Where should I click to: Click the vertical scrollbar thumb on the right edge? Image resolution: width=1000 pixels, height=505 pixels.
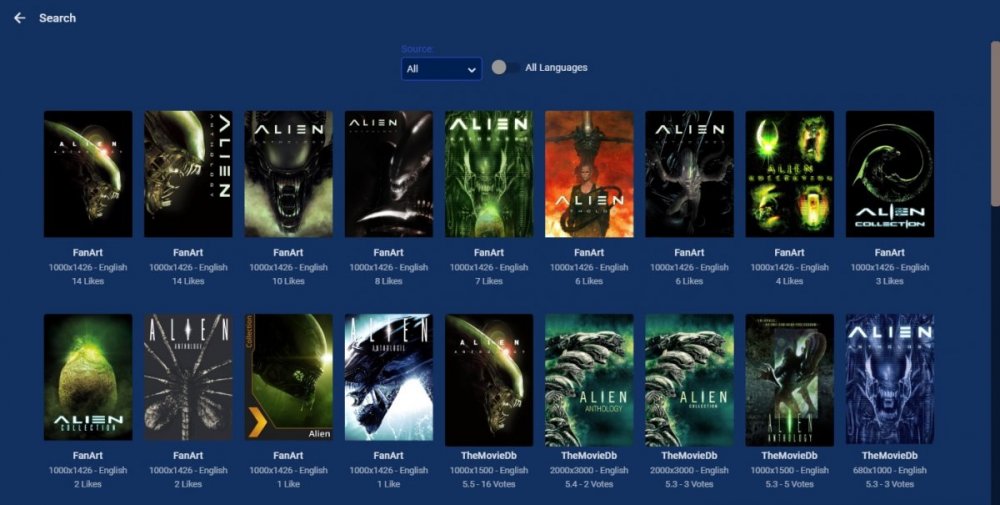pos(995,123)
